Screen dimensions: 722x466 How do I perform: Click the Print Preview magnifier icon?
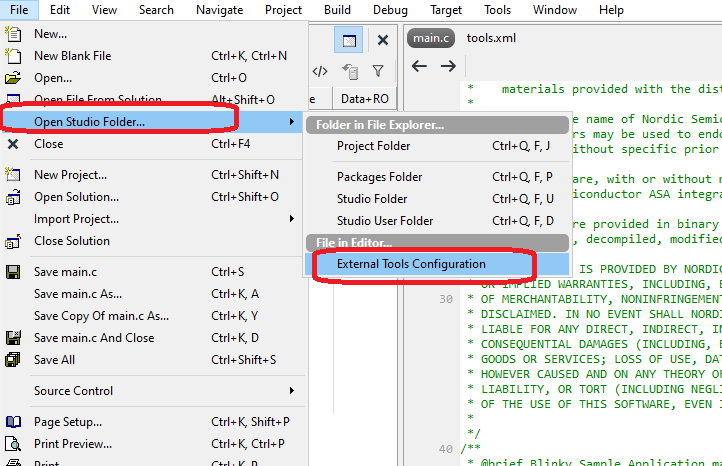tap(14, 444)
